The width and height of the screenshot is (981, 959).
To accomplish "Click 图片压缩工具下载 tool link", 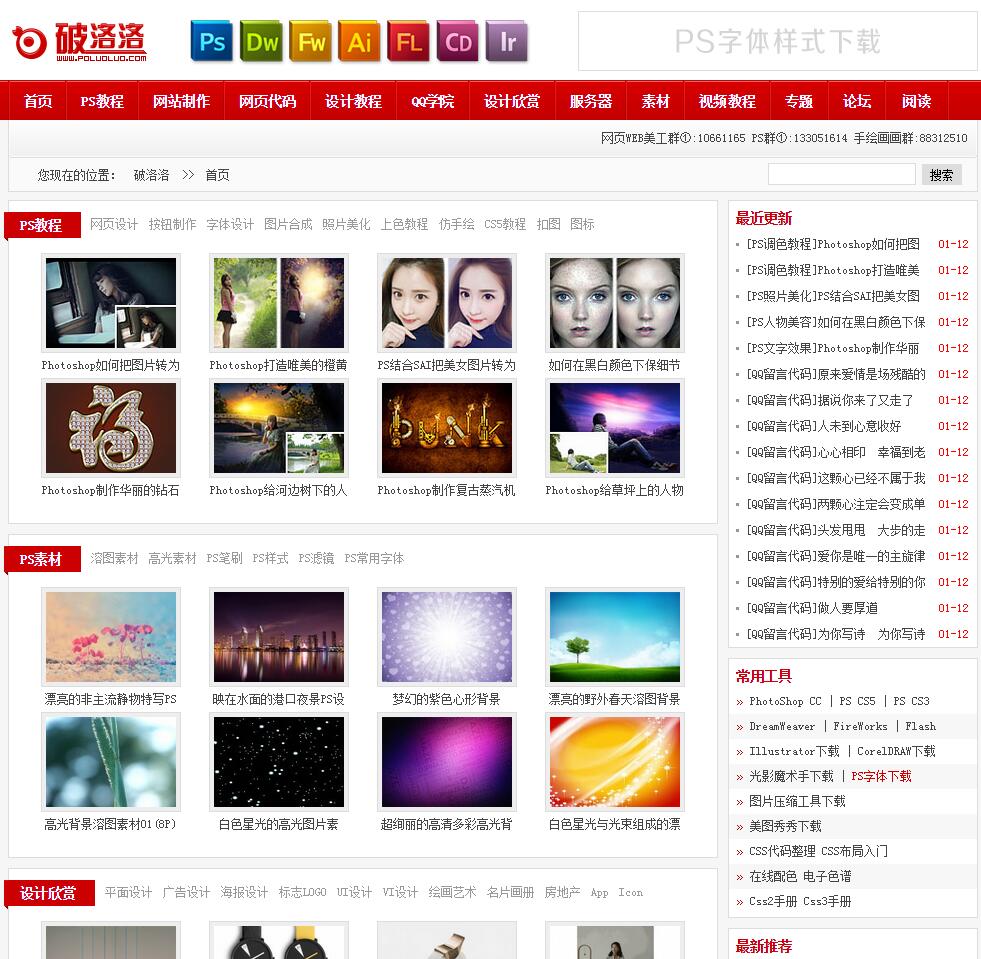I will [x=797, y=801].
